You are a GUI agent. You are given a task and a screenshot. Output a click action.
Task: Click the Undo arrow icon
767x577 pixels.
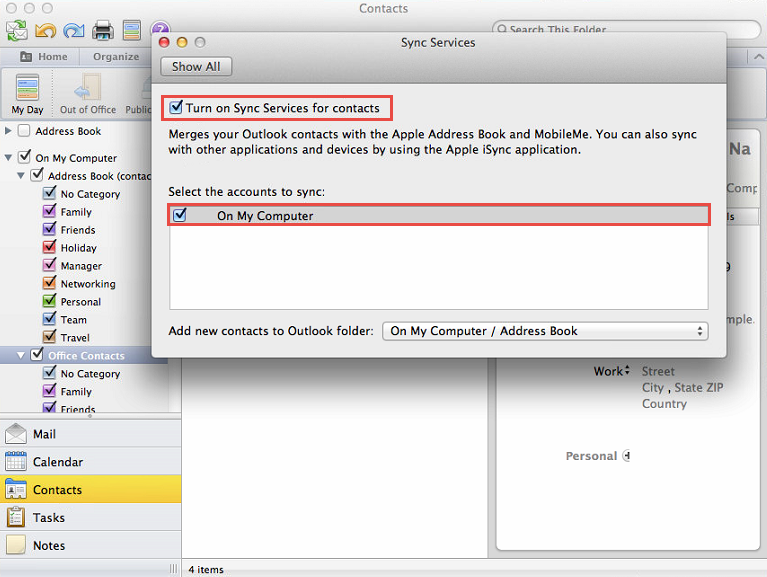pyautogui.click(x=45, y=31)
